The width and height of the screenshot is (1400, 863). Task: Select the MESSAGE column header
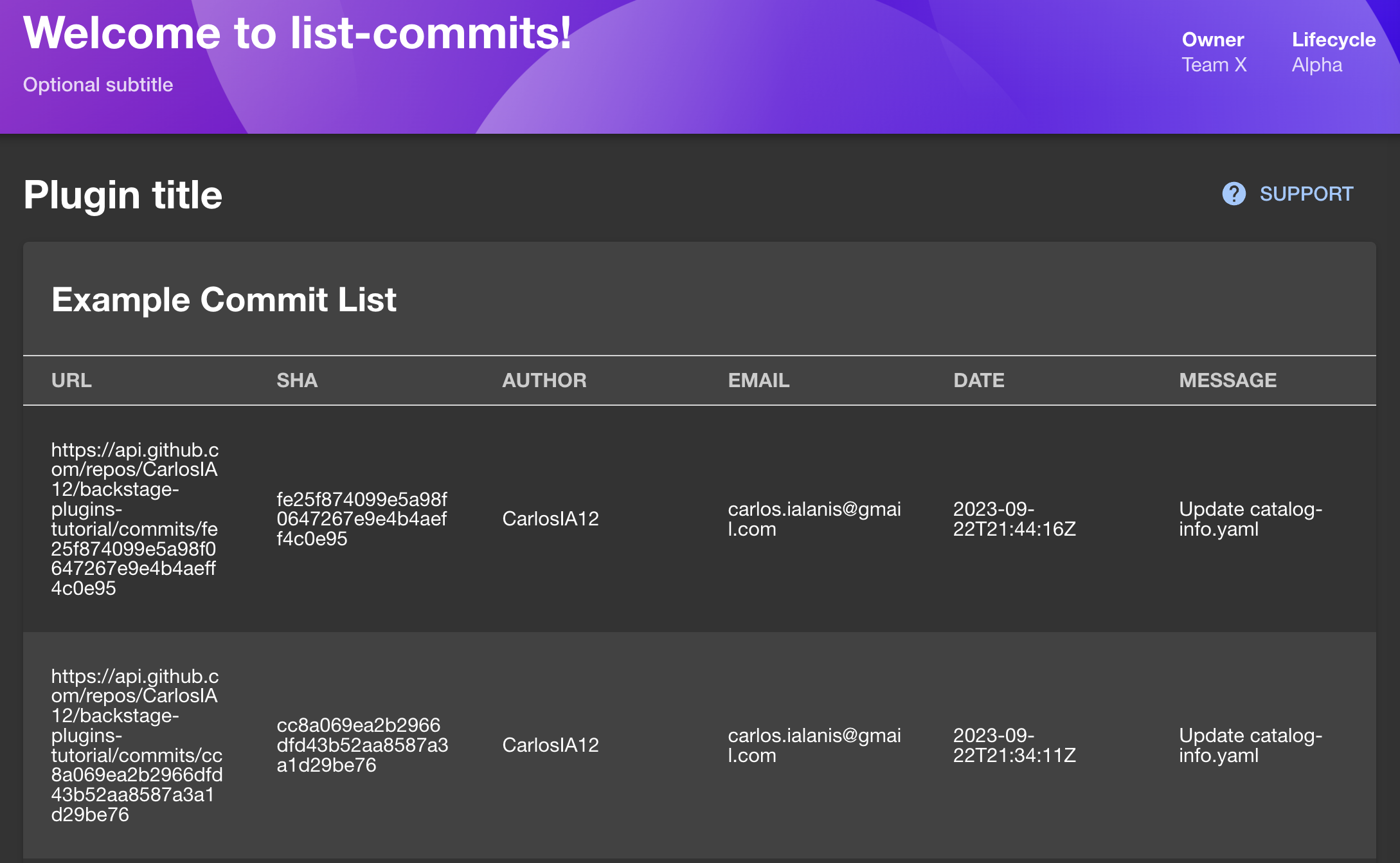point(1227,380)
